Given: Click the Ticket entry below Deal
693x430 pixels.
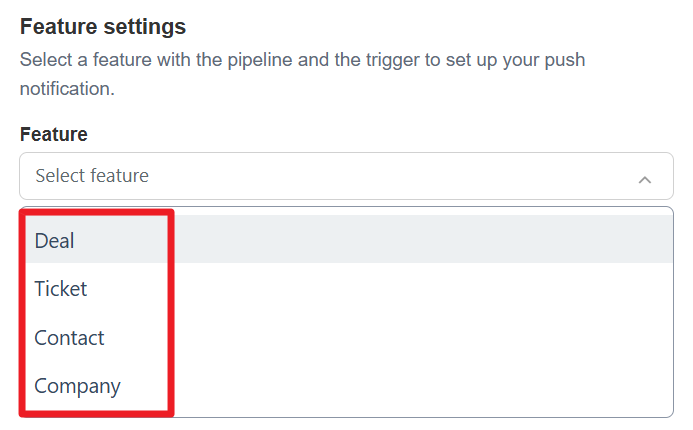Looking at the screenshot, I should pyautogui.click(x=61, y=289).
